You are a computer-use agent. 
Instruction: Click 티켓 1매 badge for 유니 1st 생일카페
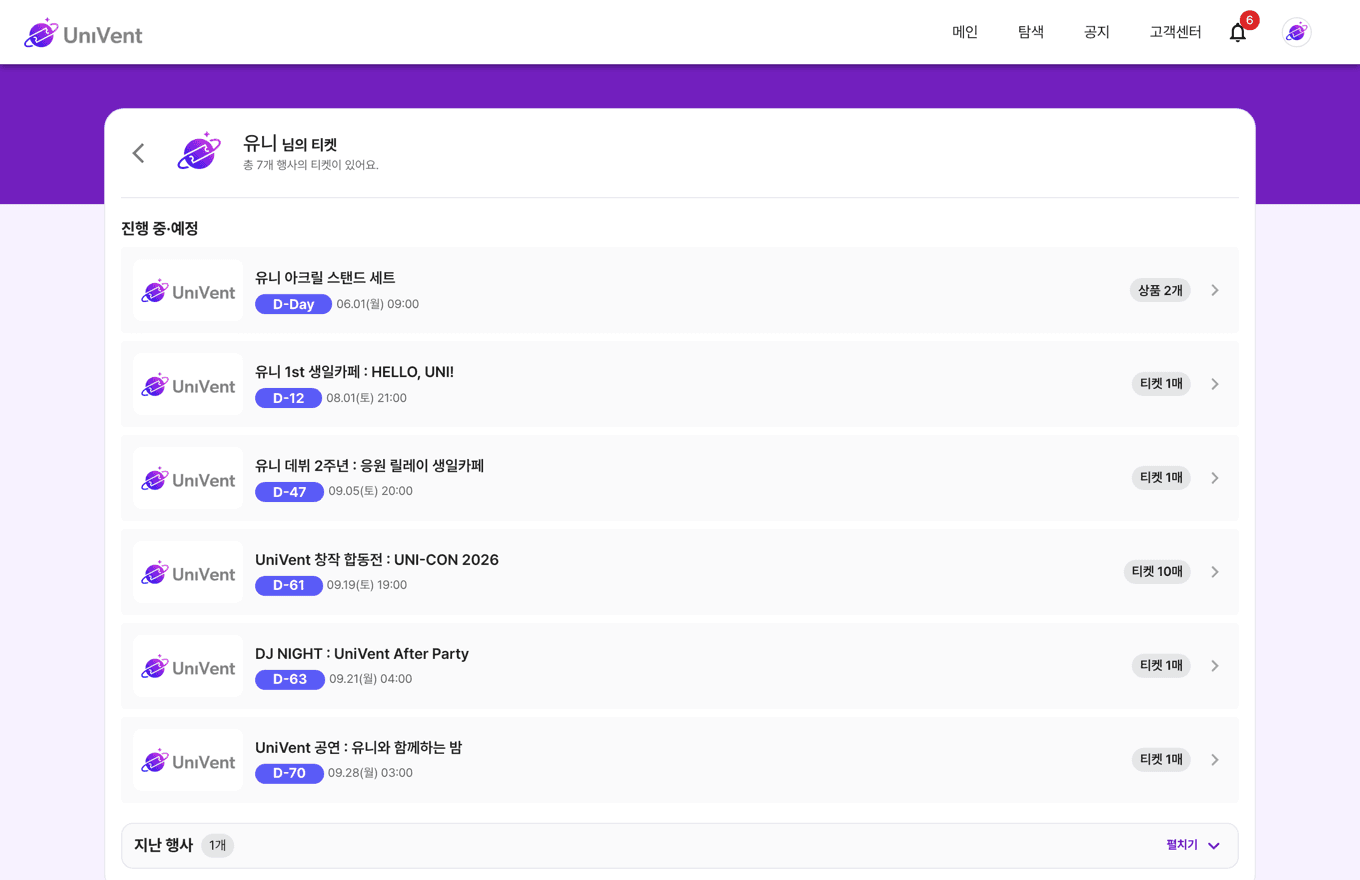pos(1161,384)
